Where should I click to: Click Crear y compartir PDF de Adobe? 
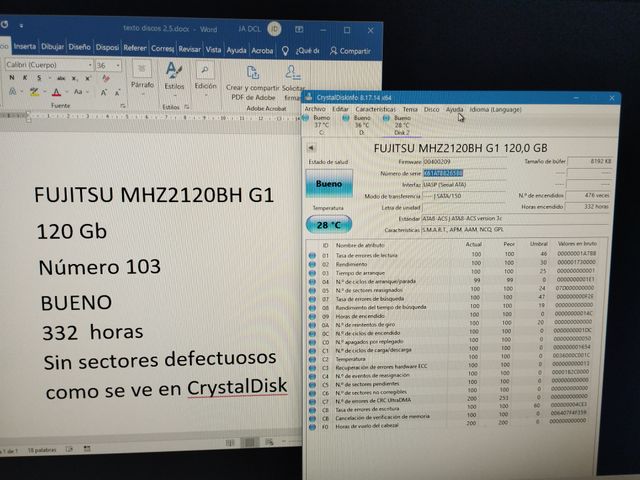pyautogui.click(x=253, y=83)
